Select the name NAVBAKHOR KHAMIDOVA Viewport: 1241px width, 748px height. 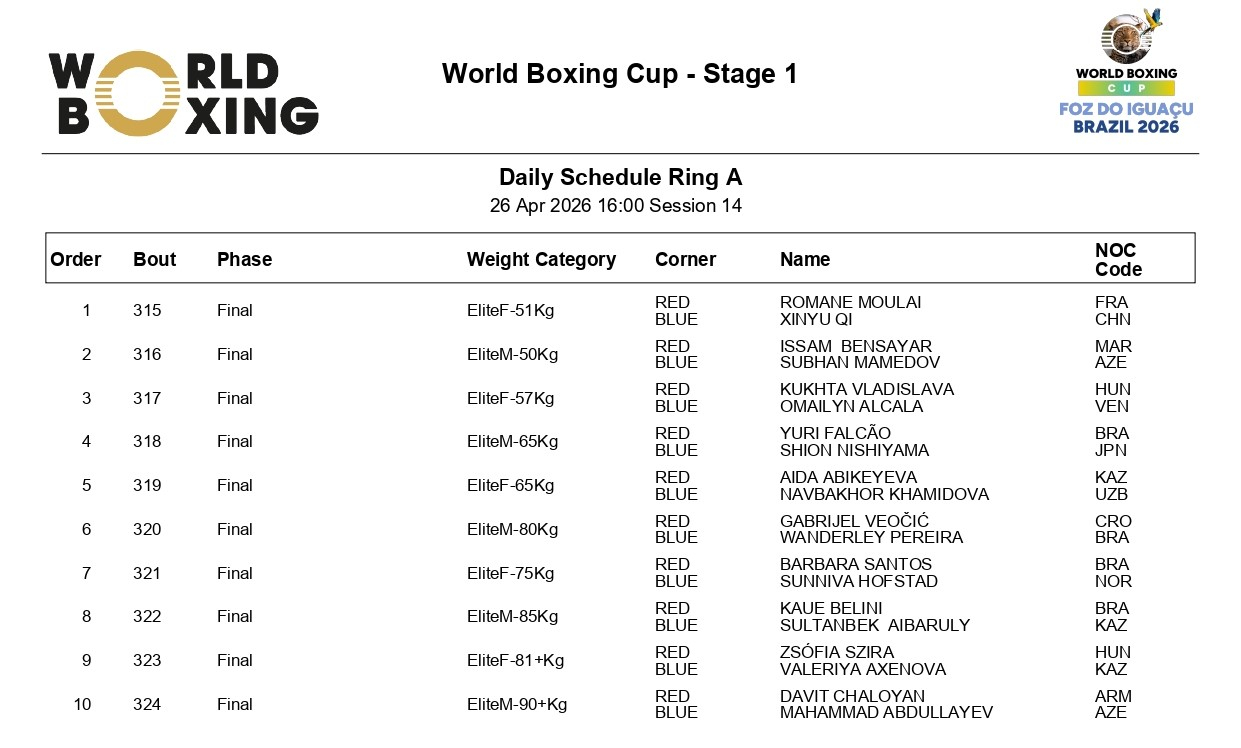[x=884, y=494]
